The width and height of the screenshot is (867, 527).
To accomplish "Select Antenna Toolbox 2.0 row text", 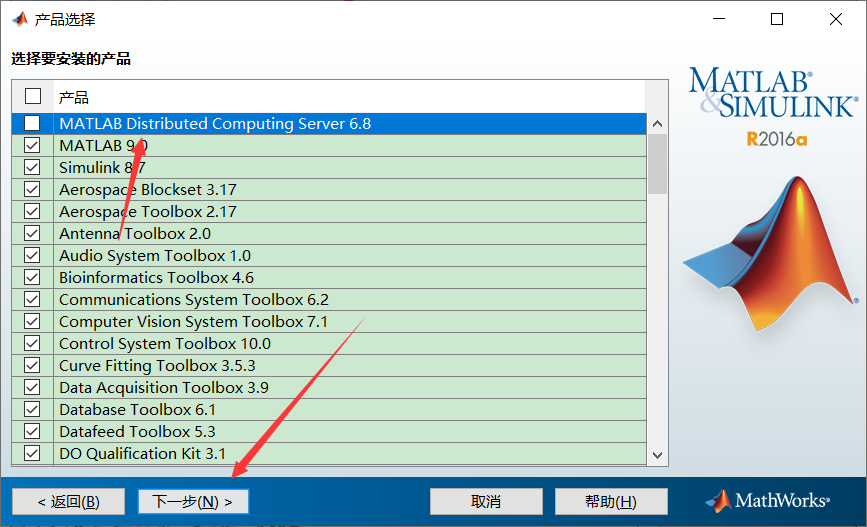I will click(x=135, y=233).
